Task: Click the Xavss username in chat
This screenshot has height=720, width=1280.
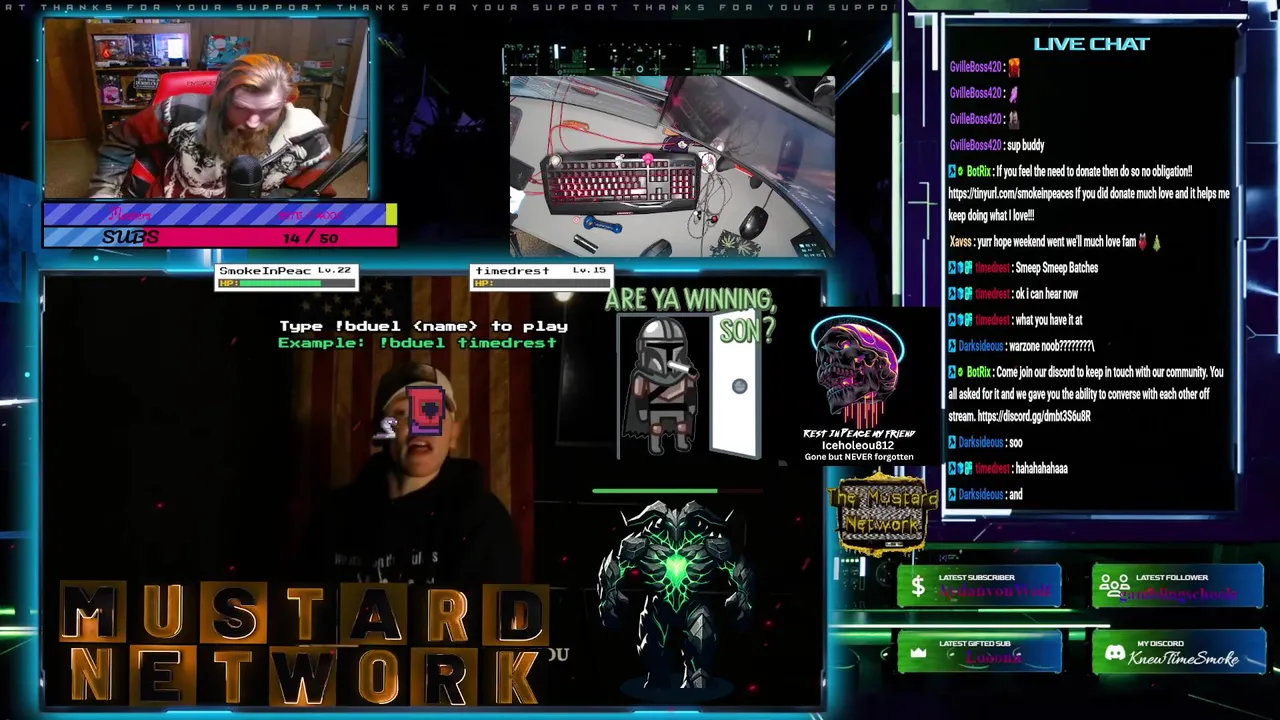Action: (x=960, y=241)
